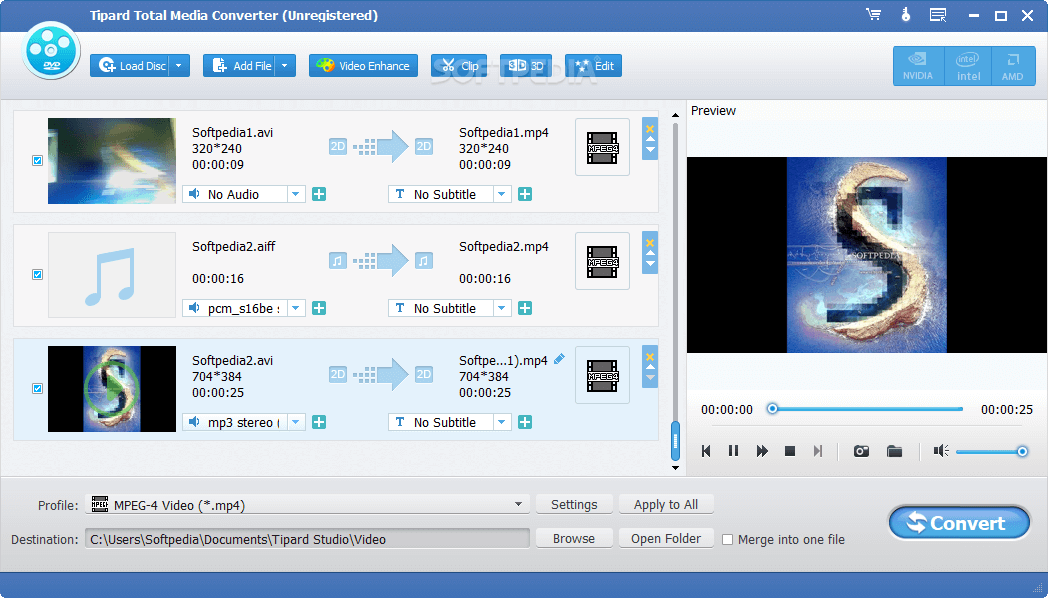Switch to NVIDIA acceleration
1048x598 pixels.
[918, 65]
